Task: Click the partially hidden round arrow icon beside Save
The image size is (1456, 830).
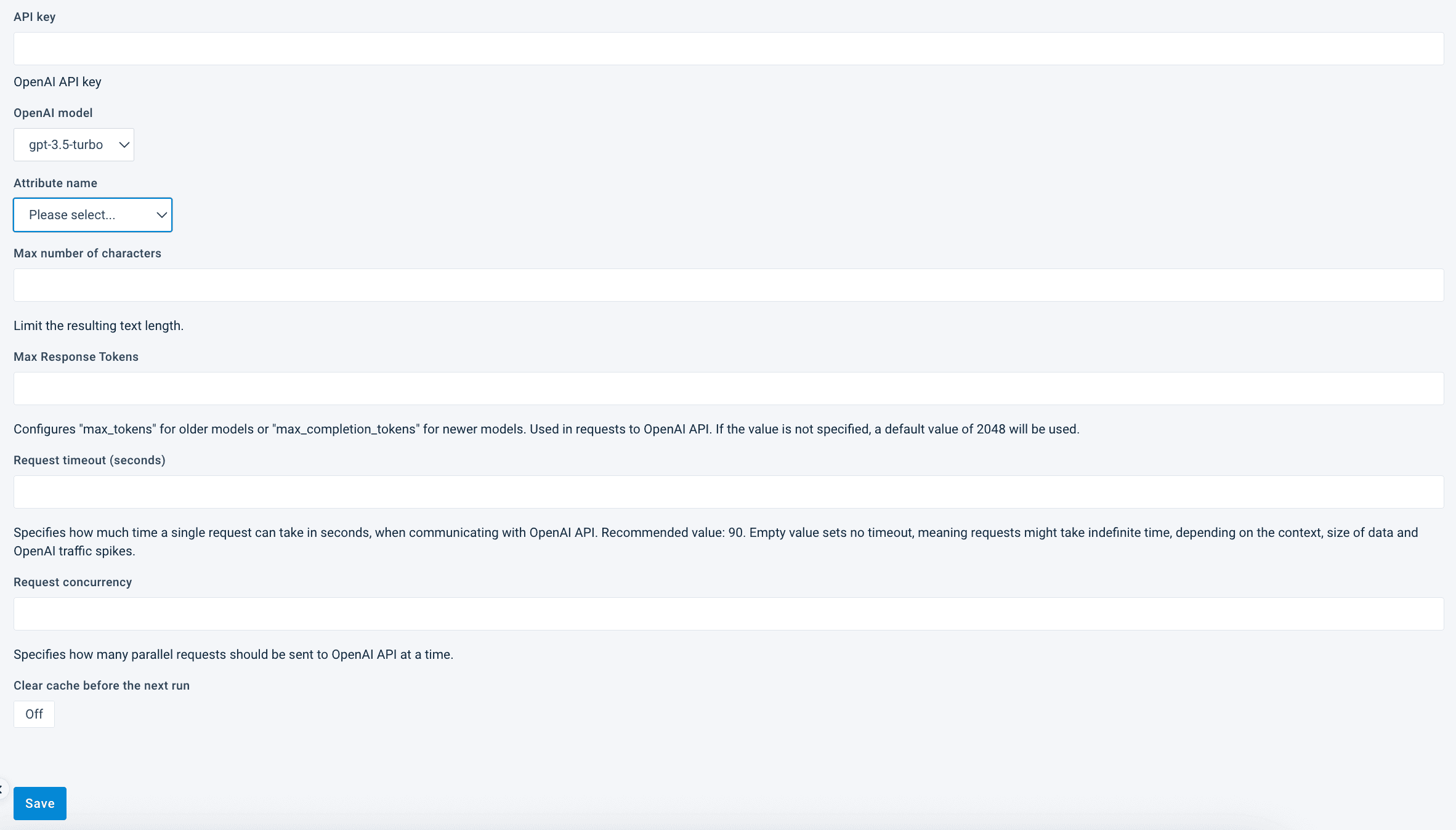Action: click(x=2, y=789)
